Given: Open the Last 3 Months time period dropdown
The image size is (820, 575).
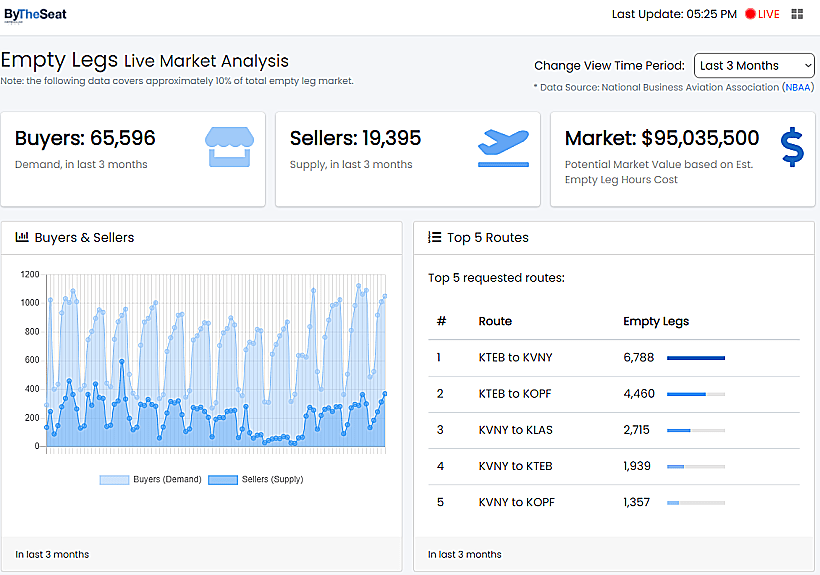Looking at the screenshot, I should [754, 65].
